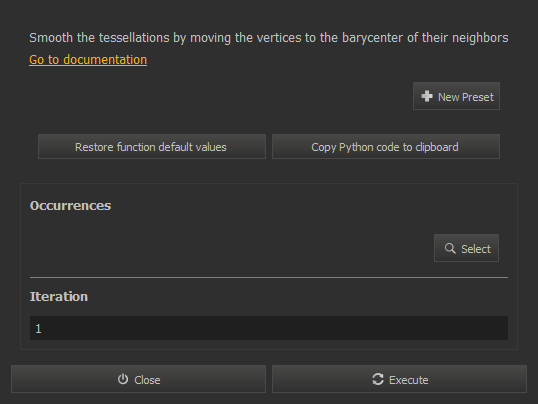Click the Execute label text
Image resolution: width=538 pixels, height=404 pixels.
[x=408, y=380]
